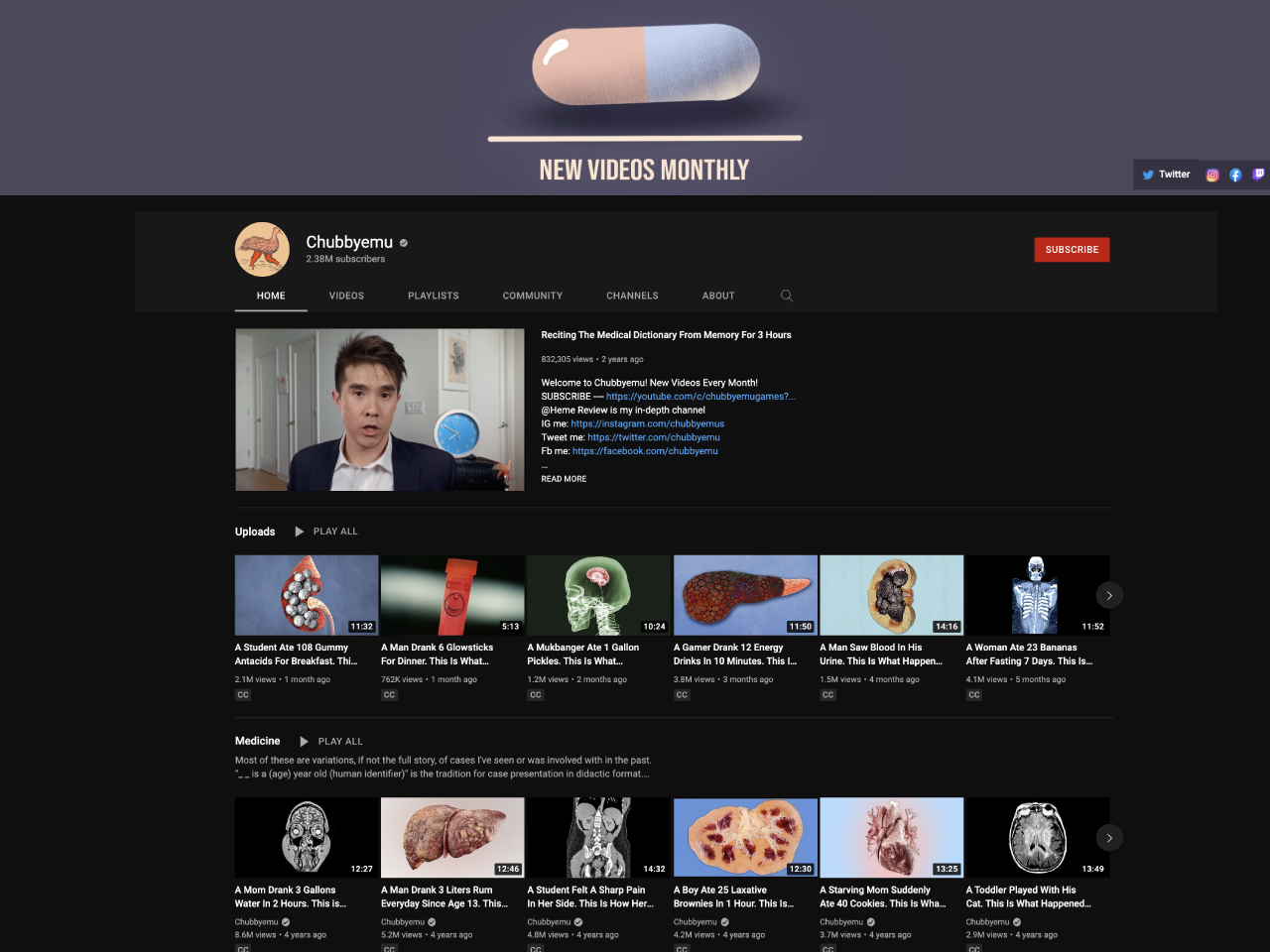This screenshot has width=1270, height=952.
Task: Click CC badge under 6 Glowsticks video
Action: [x=389, y=695]
